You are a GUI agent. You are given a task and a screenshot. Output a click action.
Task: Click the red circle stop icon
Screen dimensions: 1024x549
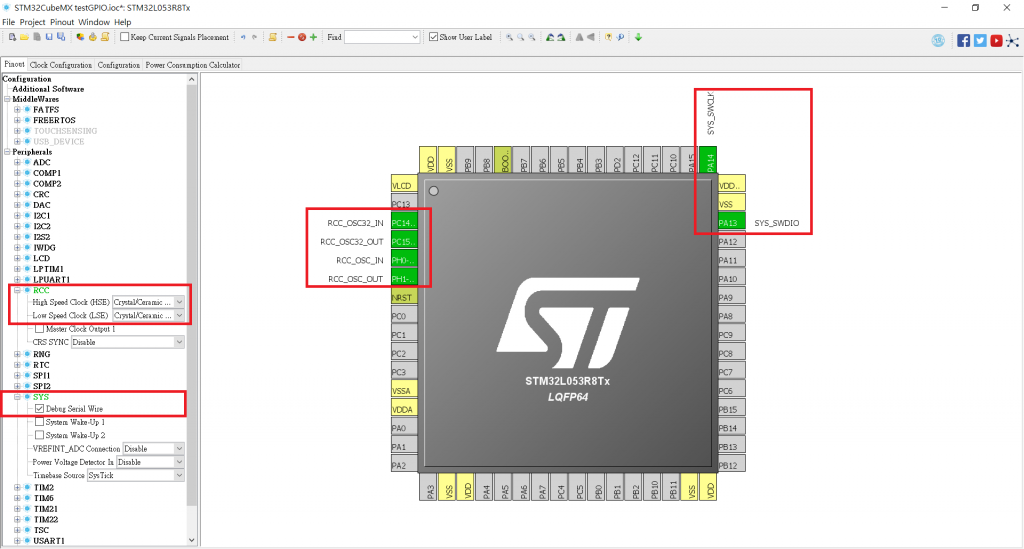302,37
